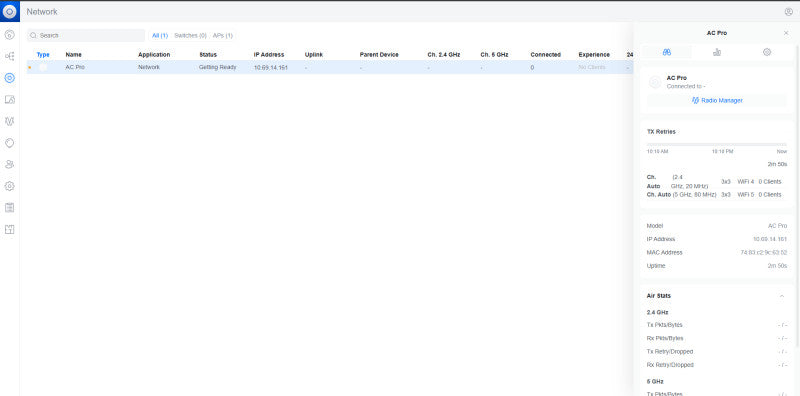Open the users icon in the sidebar

point(9,164)
